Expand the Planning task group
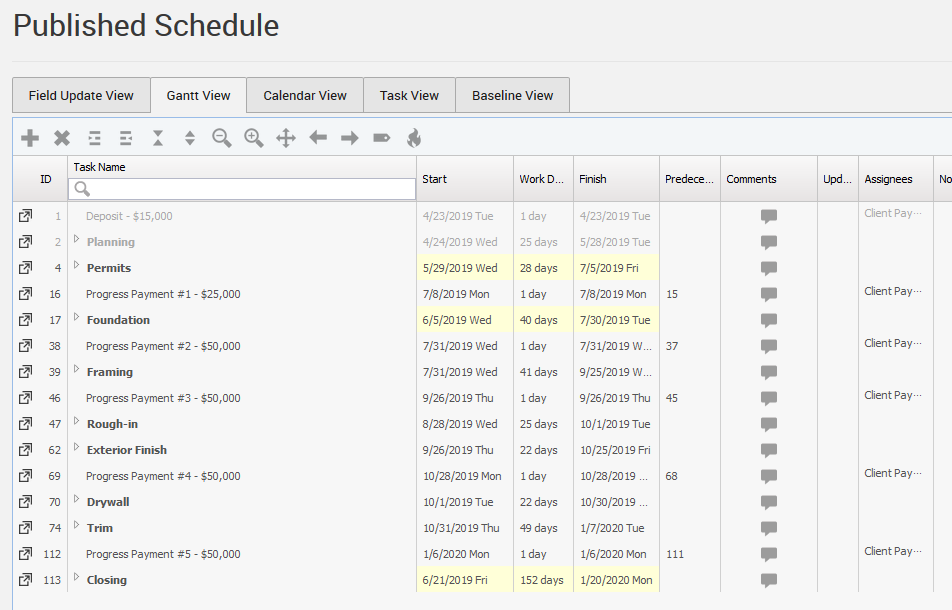Screen dimensions: 952x610 click(77, 240)
